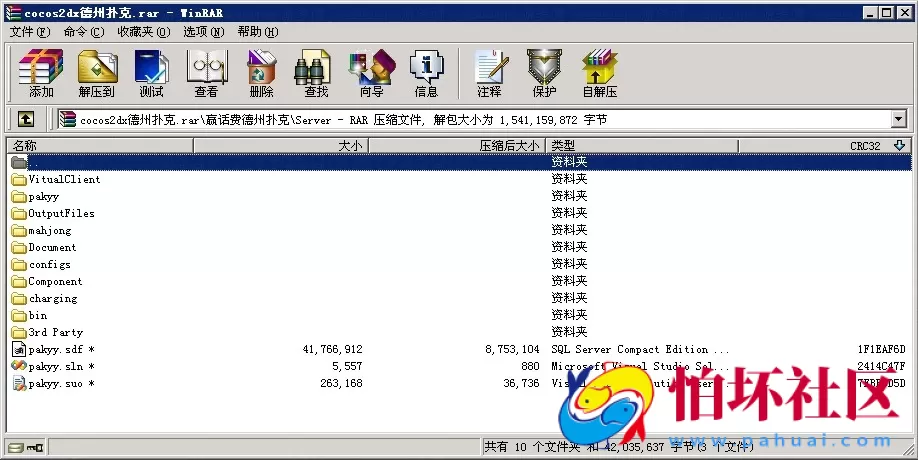The height and width of the screenshot is (460, 918).
Task: Select the OutputFiles folder icon
Action: point(19,214)
